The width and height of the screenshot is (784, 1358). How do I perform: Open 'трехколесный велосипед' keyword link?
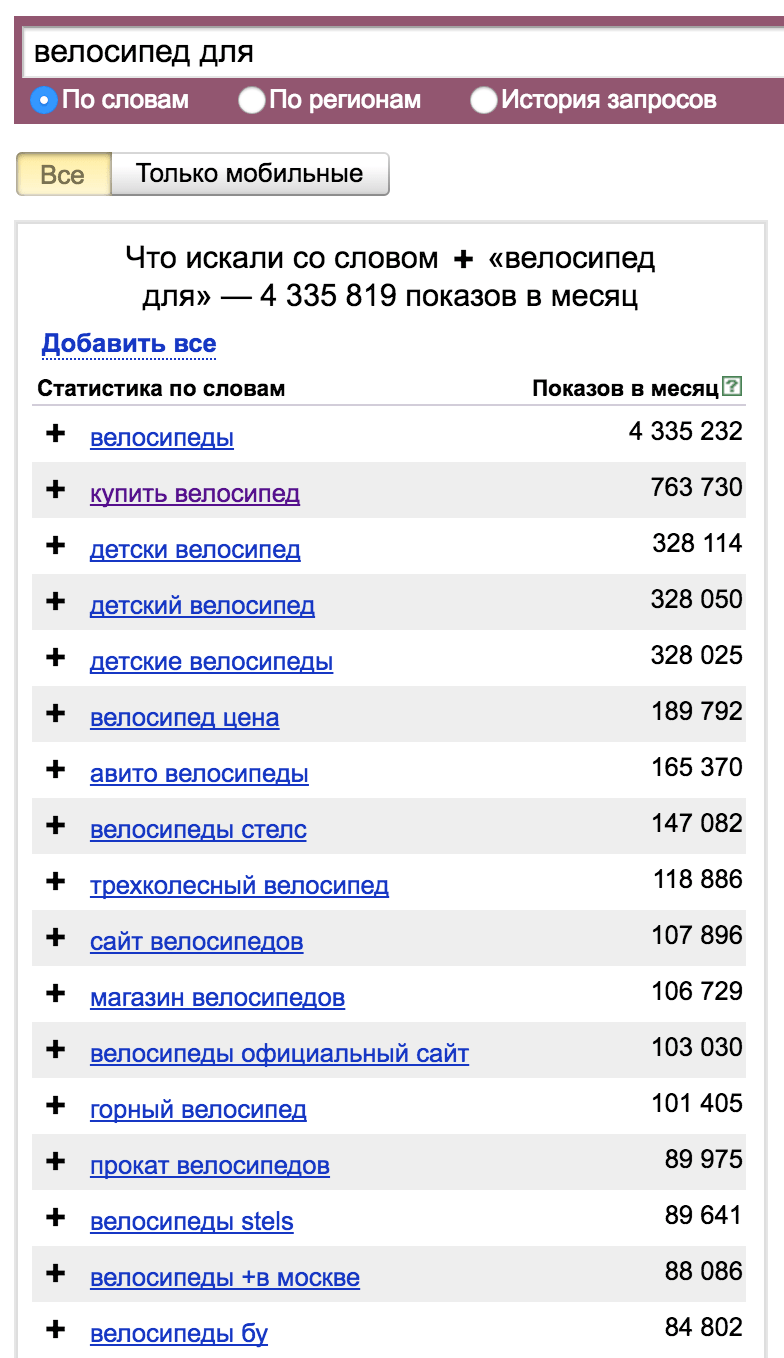click(x=239, y=886)
